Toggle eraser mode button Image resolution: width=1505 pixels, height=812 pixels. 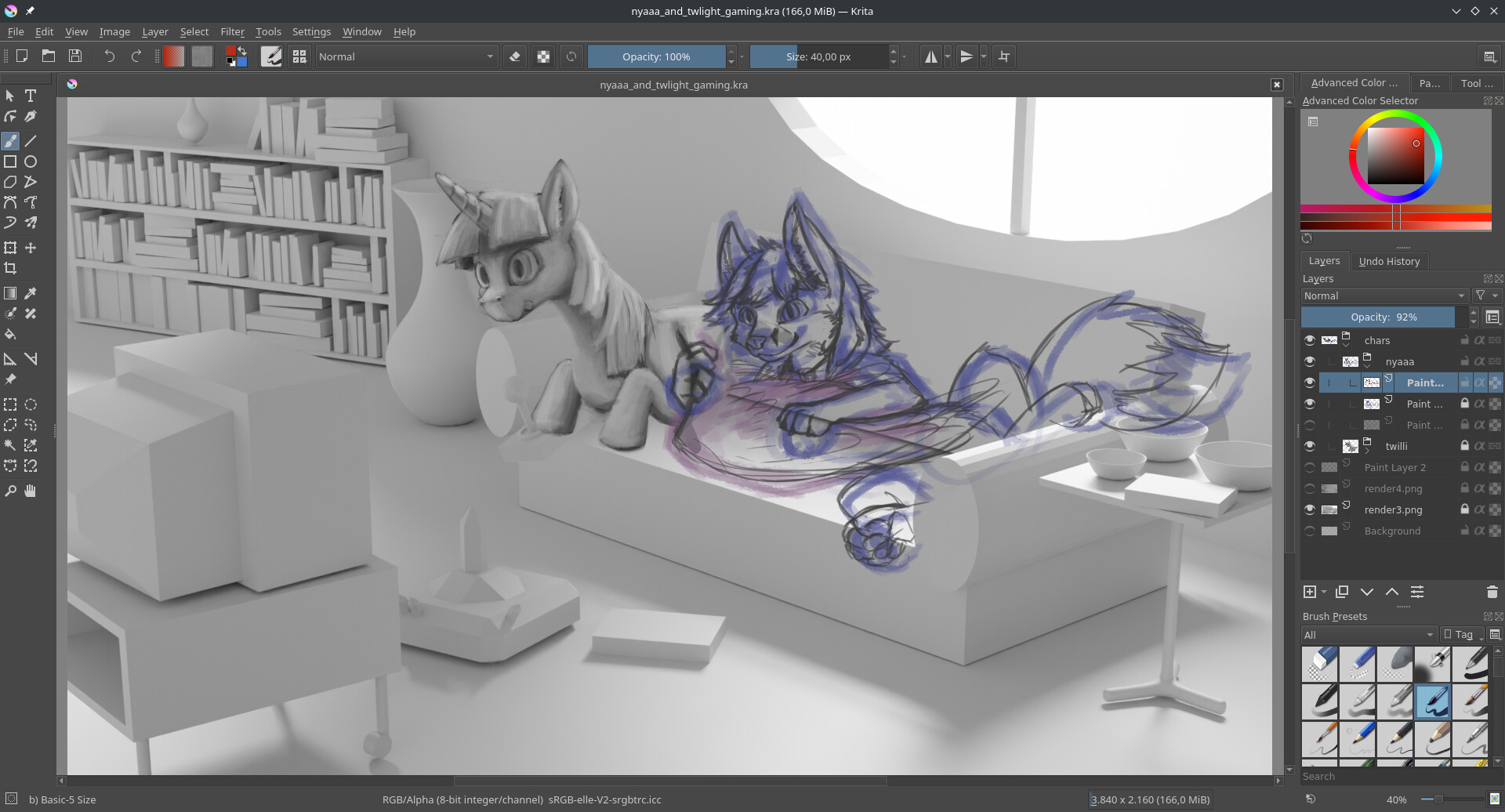click(x=515, y=56)
